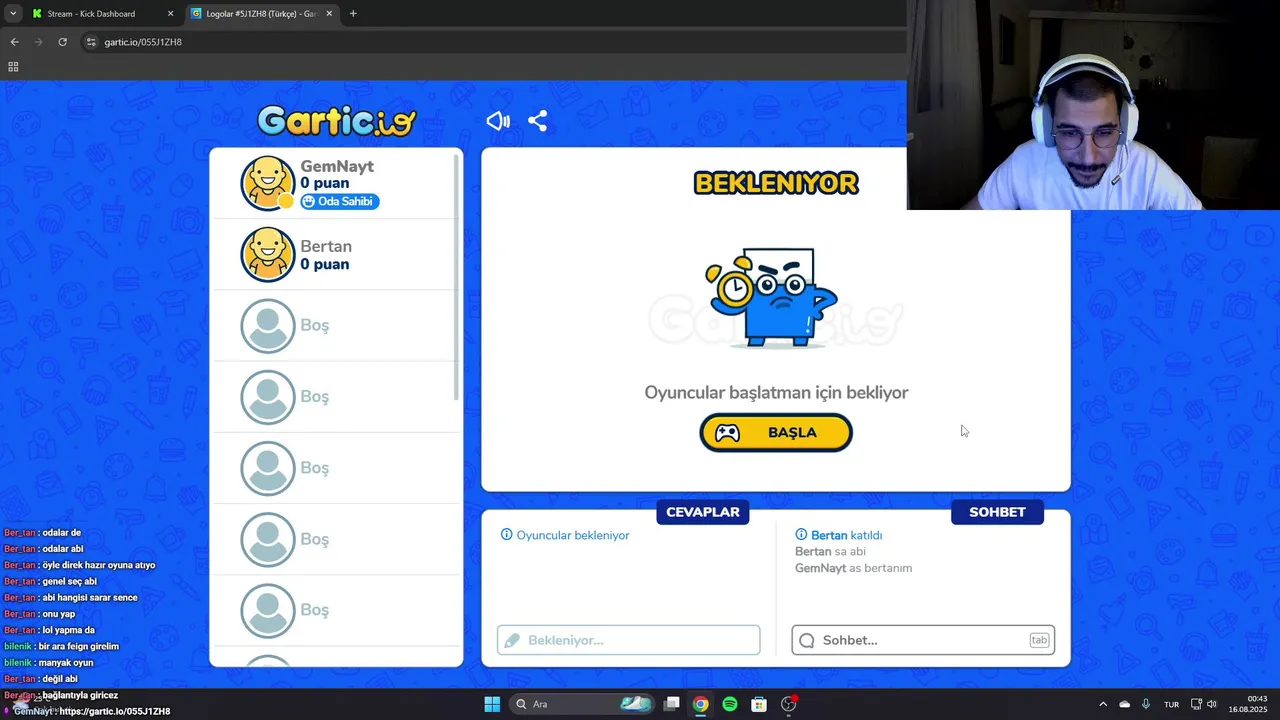
Task: Click GemNayt's '0 puan' score
Action: [x=325, y=183]
